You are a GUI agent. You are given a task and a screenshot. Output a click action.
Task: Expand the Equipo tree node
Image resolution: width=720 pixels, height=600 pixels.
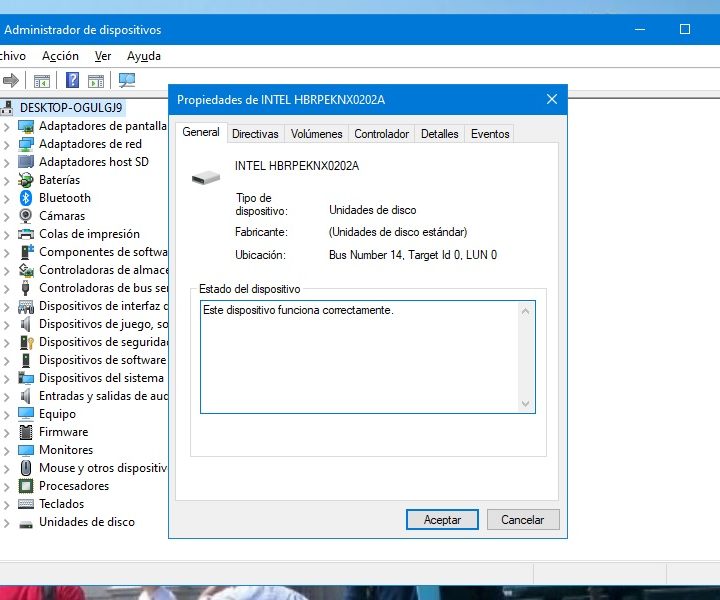coord(6,415)
